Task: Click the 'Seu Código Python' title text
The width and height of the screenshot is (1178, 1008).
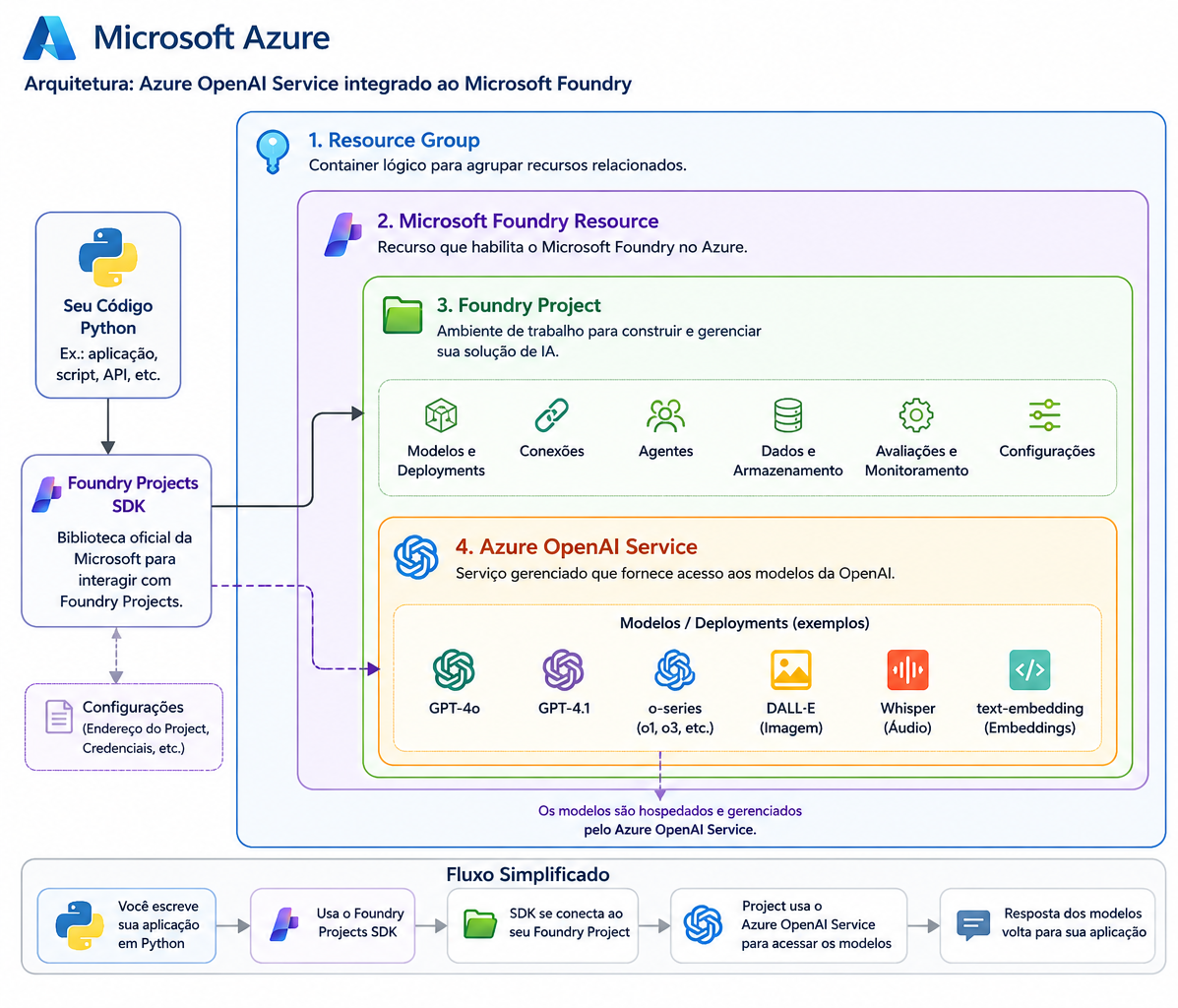Action: (108, 316)
